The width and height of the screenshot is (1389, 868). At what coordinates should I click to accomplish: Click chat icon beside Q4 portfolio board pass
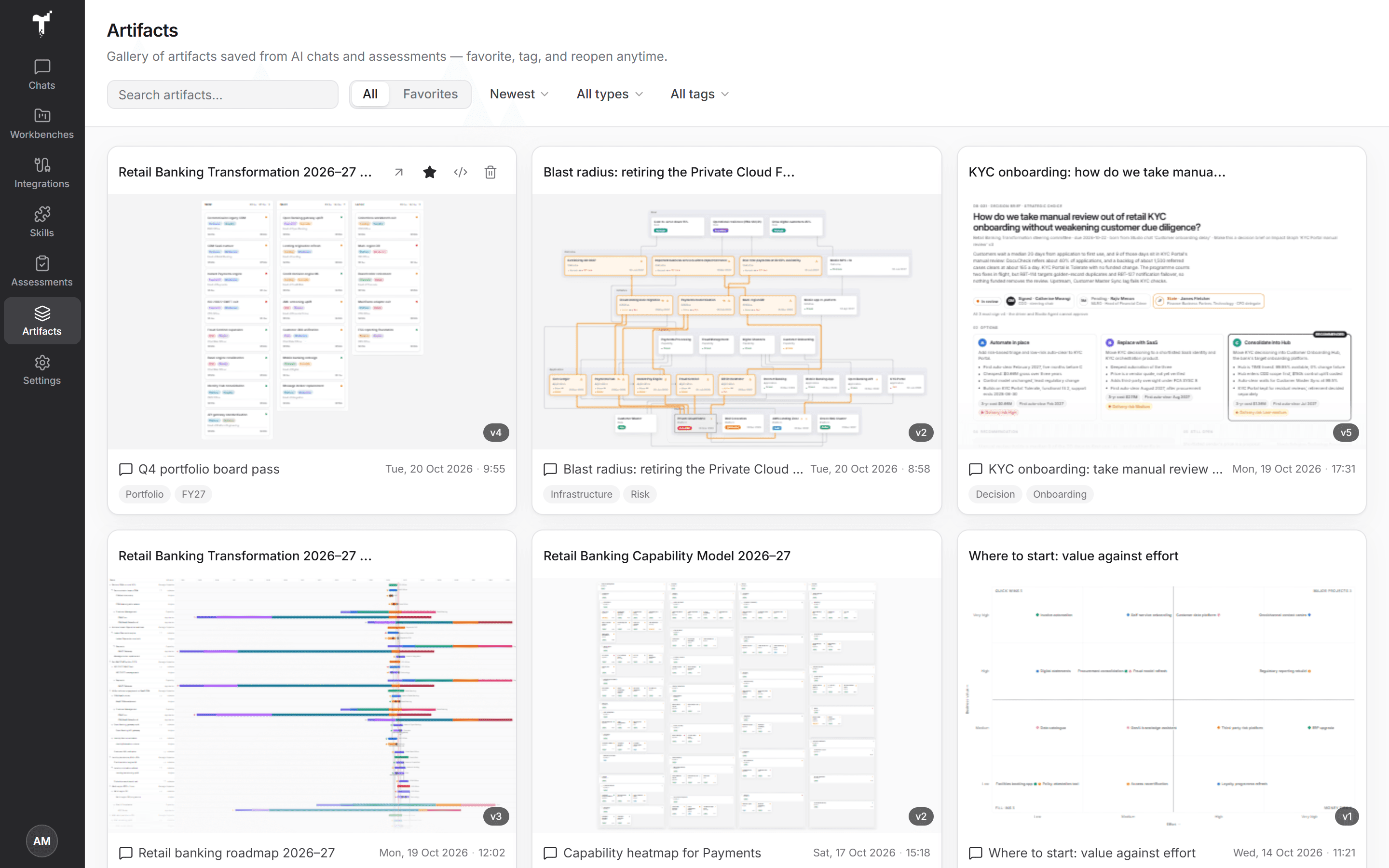pyautogui.click(x=126, y=470)
